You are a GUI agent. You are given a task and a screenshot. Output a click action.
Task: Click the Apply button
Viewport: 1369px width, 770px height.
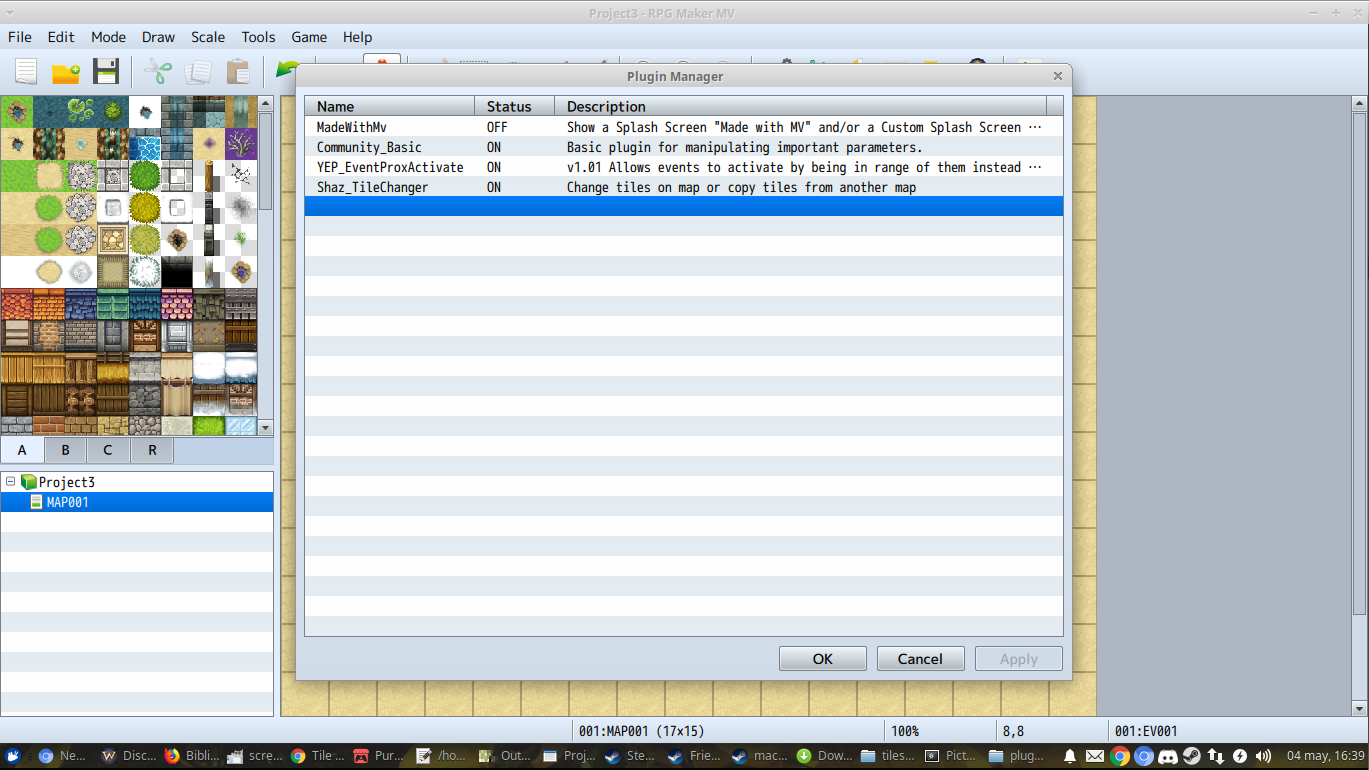tap(1019, 659)
